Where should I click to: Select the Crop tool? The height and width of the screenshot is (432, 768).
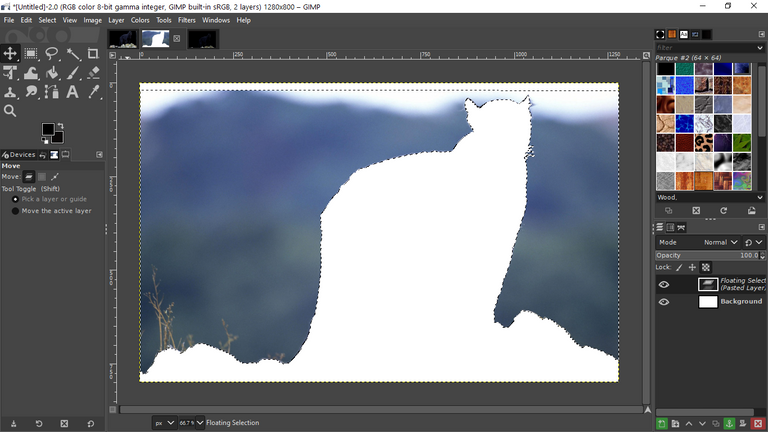click(94, 54)
